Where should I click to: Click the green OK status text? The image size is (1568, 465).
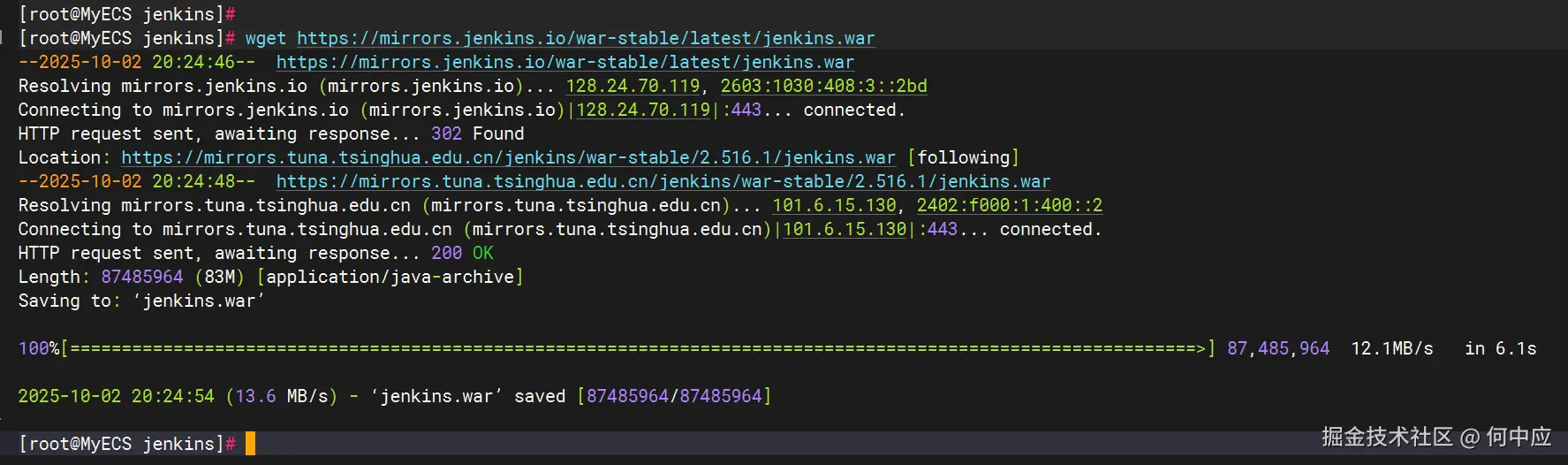pos(483,253)
